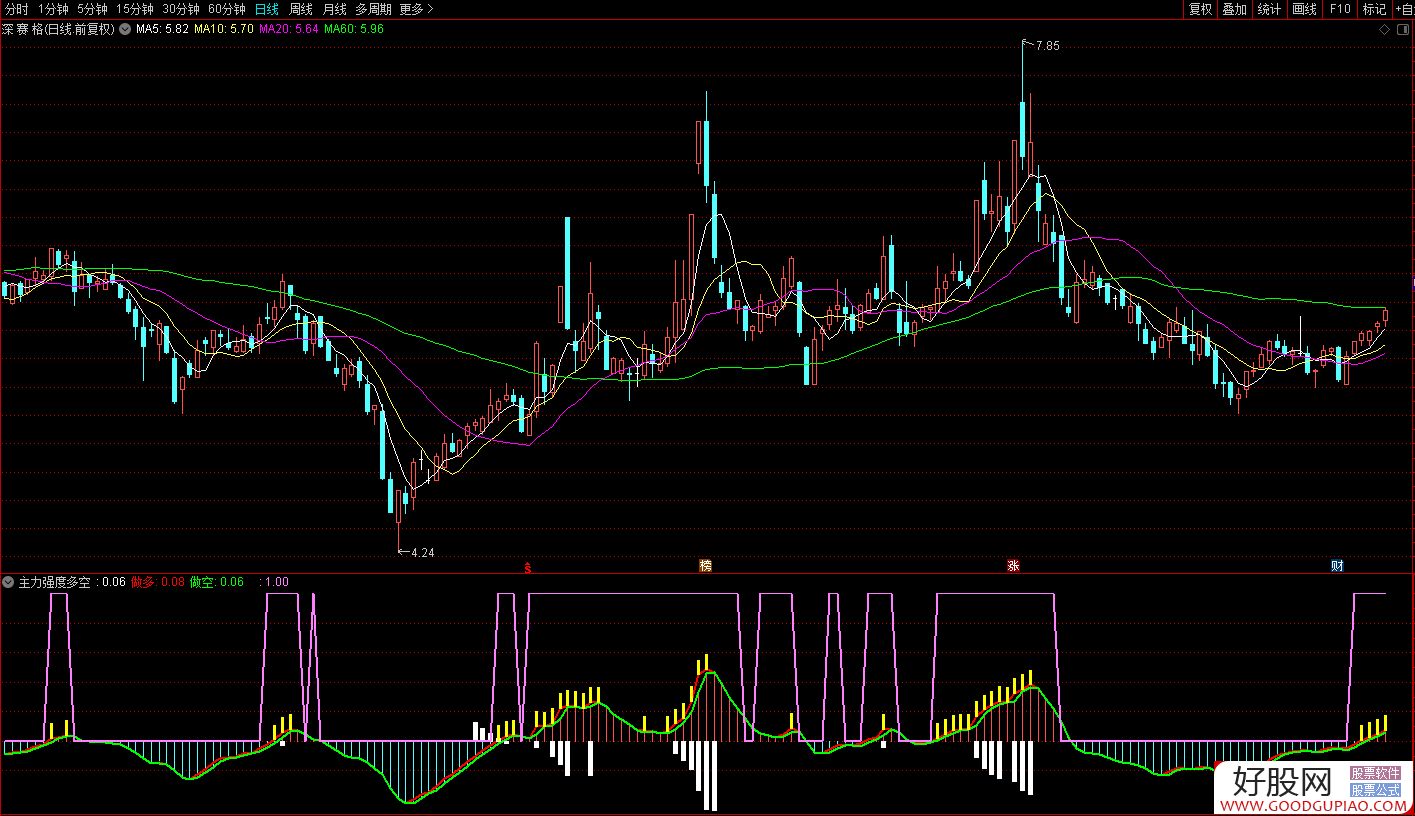Viewport: 1415px width, 816px height.
Task: Select the 60分钟 period tab
Action: (x=227, y=9)
